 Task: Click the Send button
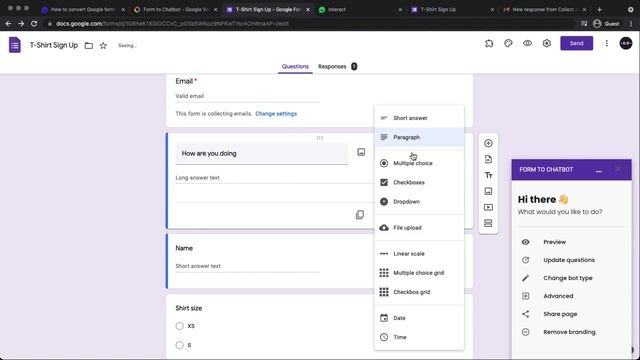(x=576, y=43)
